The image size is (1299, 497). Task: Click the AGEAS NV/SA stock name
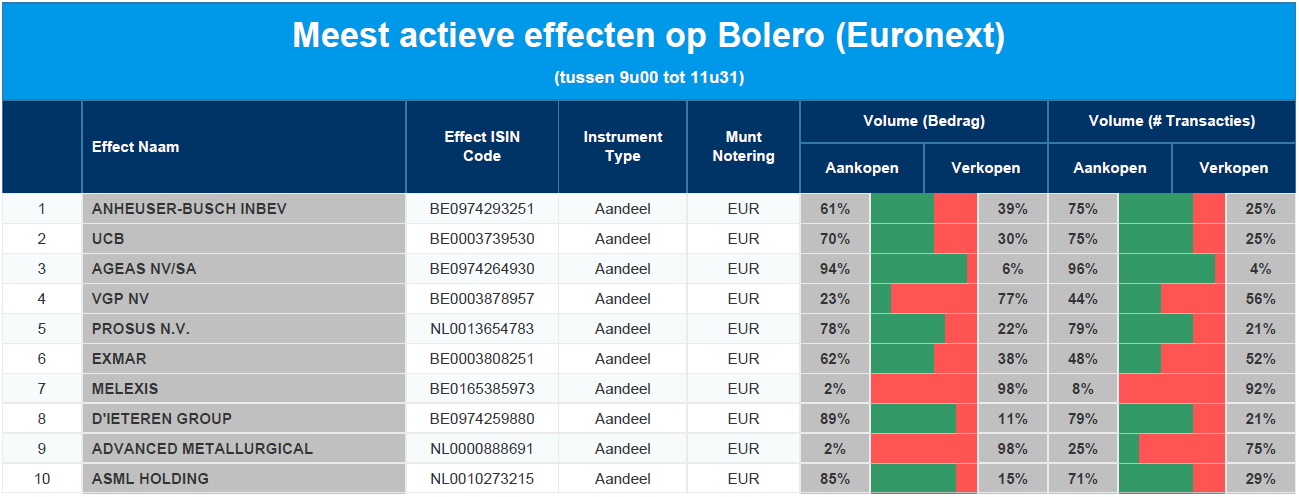point(144,269)
